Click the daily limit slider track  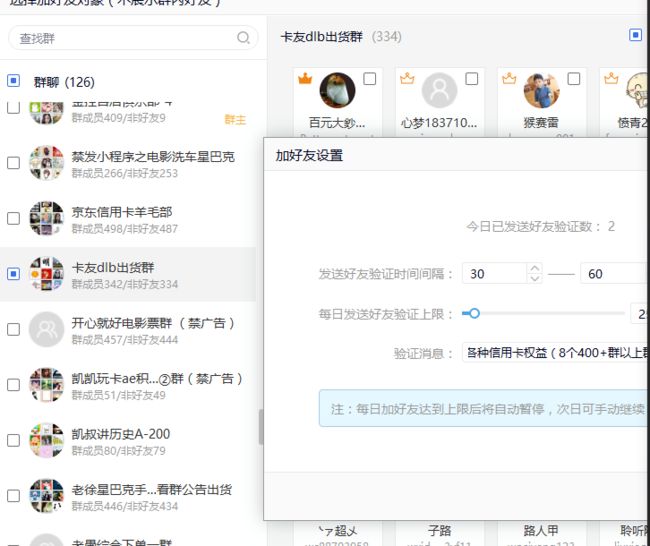pyautogui.click(x=543, y=313)
